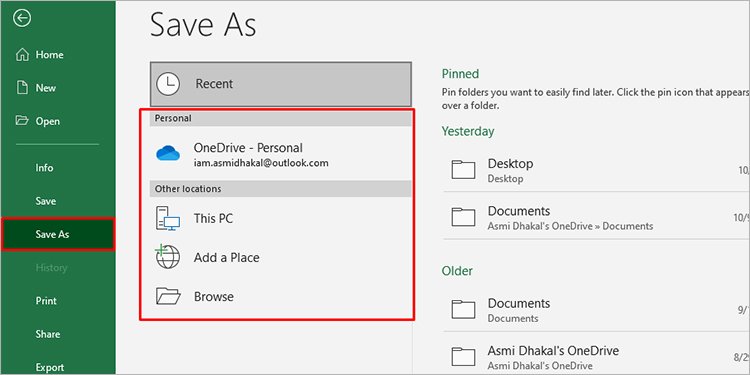Viewport: 750px width, 375px height.
Task: Open Documents folder under Yesterday
Action: pyautogui.click(x=596, y=217)
